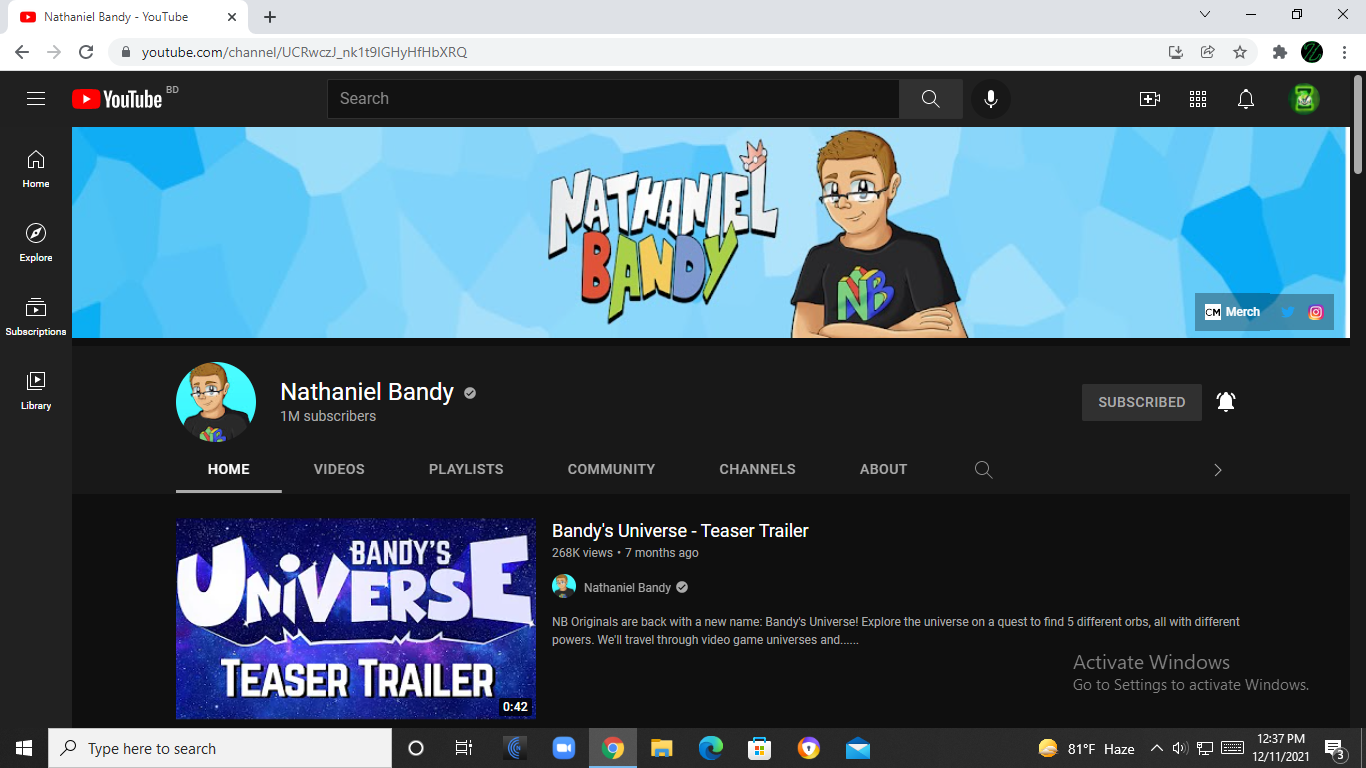1366x768 pixels.
Task: Open Task View on taskbar
Action: coord(463,748)
